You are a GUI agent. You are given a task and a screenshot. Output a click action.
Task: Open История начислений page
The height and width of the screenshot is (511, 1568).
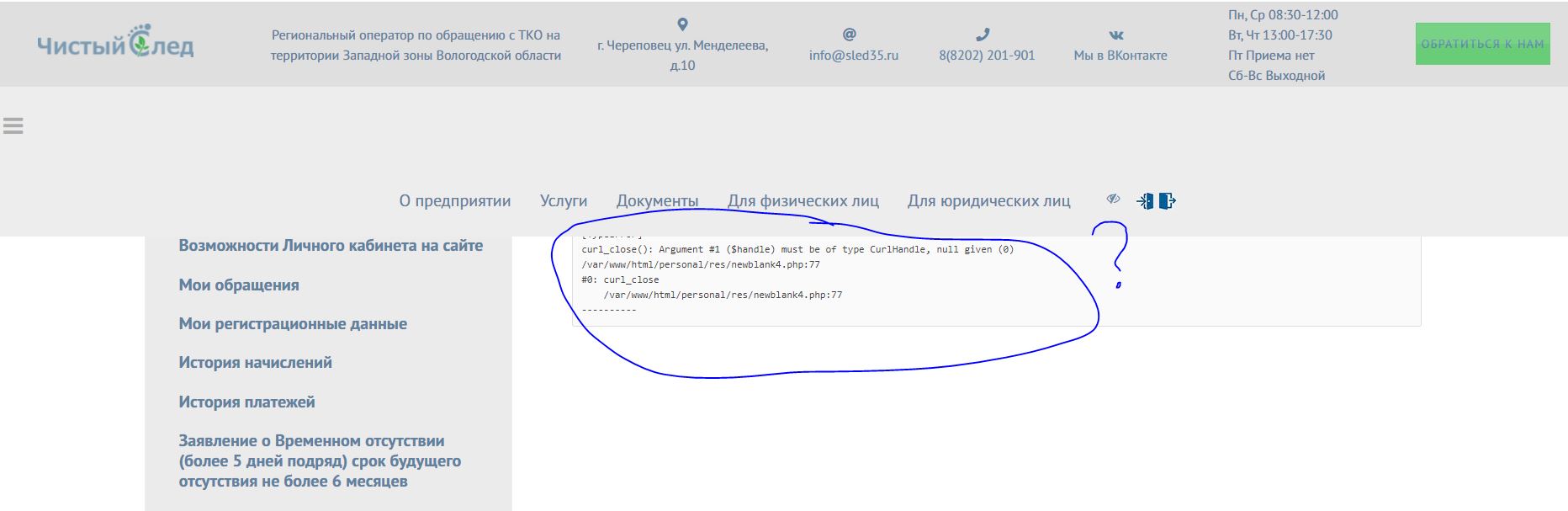[x=255, y=363]
